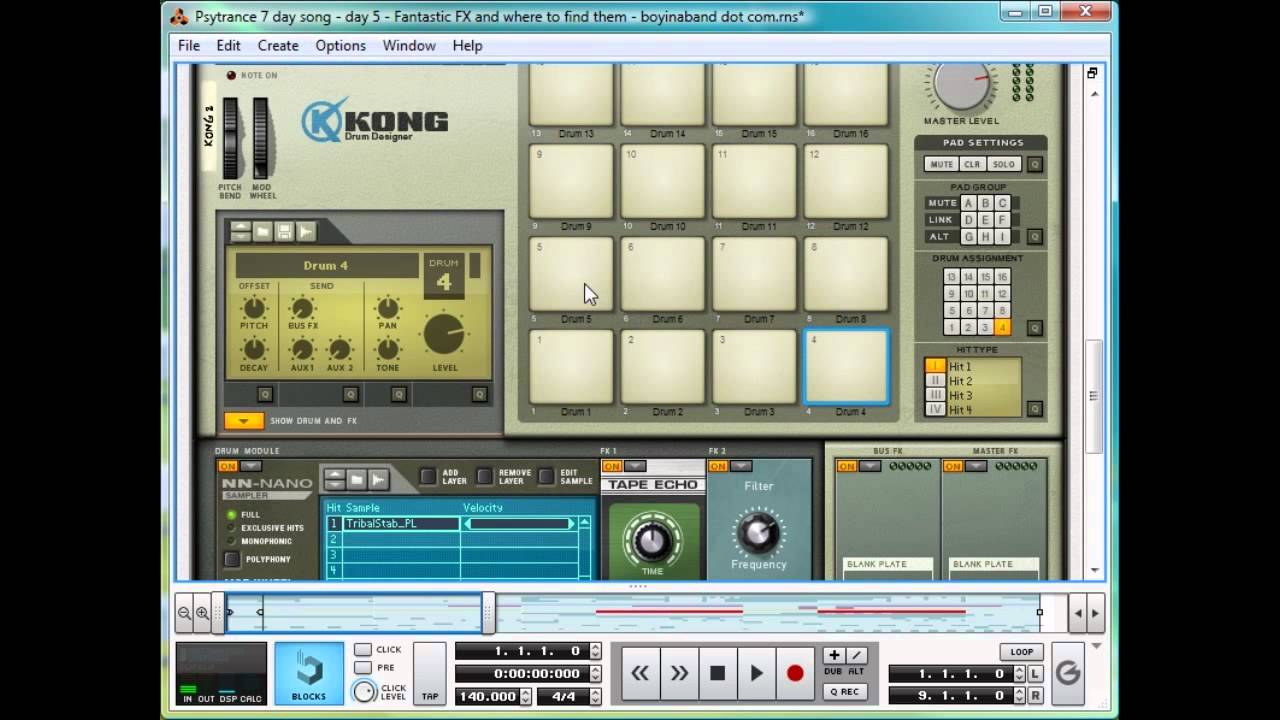The height and width of the screenshot is (720, 1280).
Task: Fast forward the transport
Action: pyautogui.click(x=679, y=673)
